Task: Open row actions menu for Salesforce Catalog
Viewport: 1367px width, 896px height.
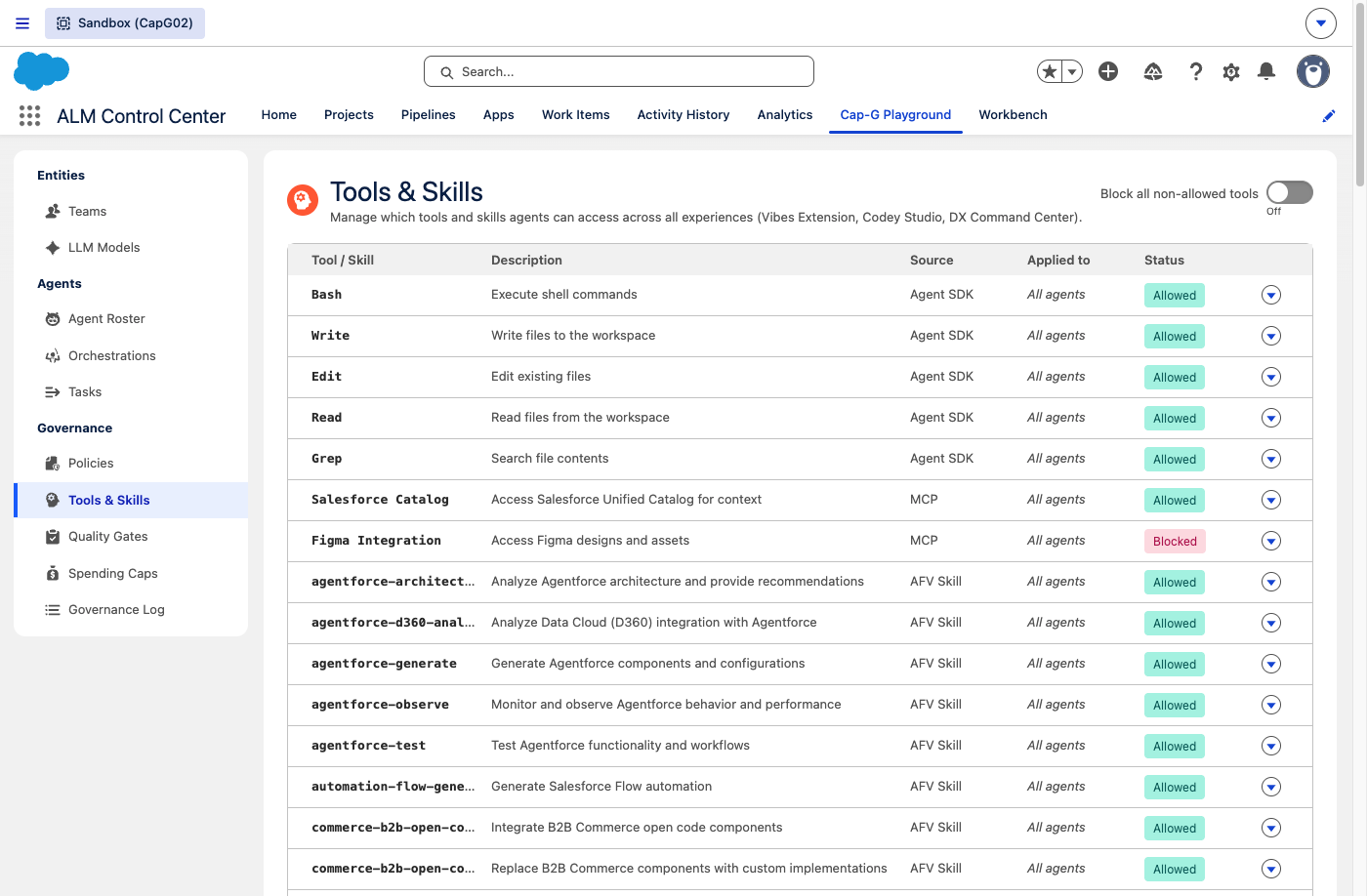Action: click(1271, 500)
